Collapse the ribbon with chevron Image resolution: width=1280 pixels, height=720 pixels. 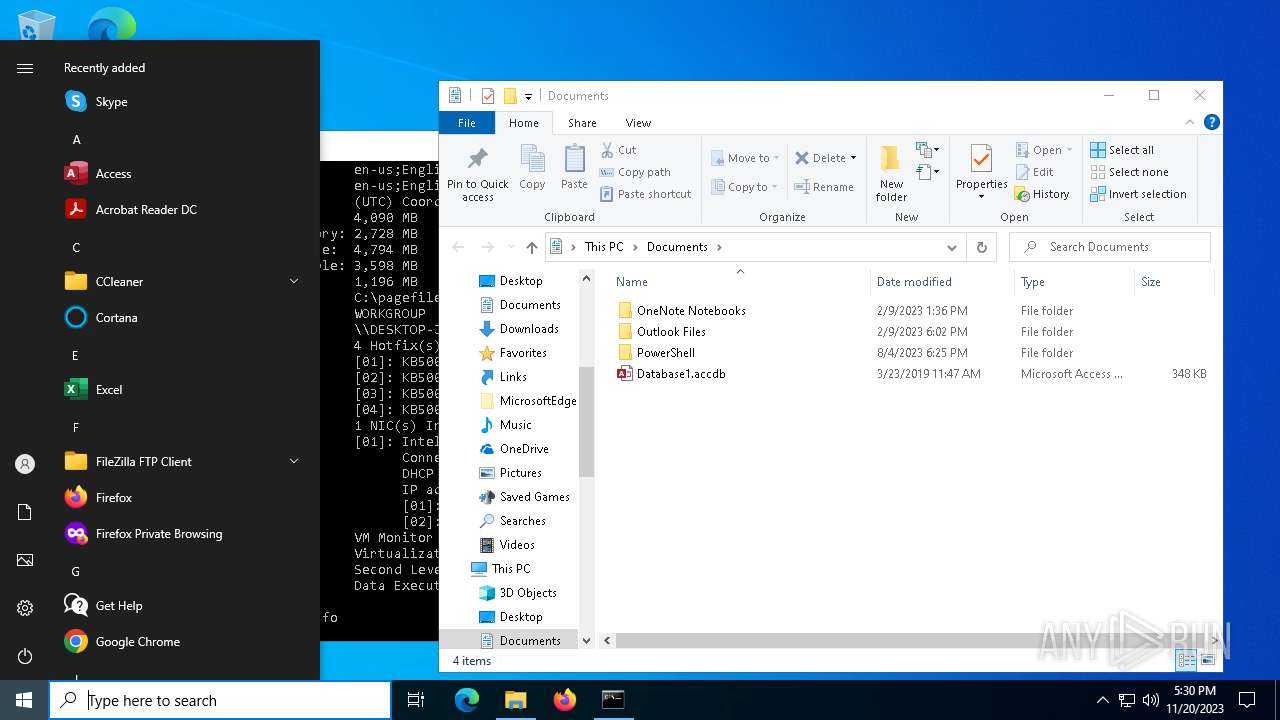click(1190, 123)
